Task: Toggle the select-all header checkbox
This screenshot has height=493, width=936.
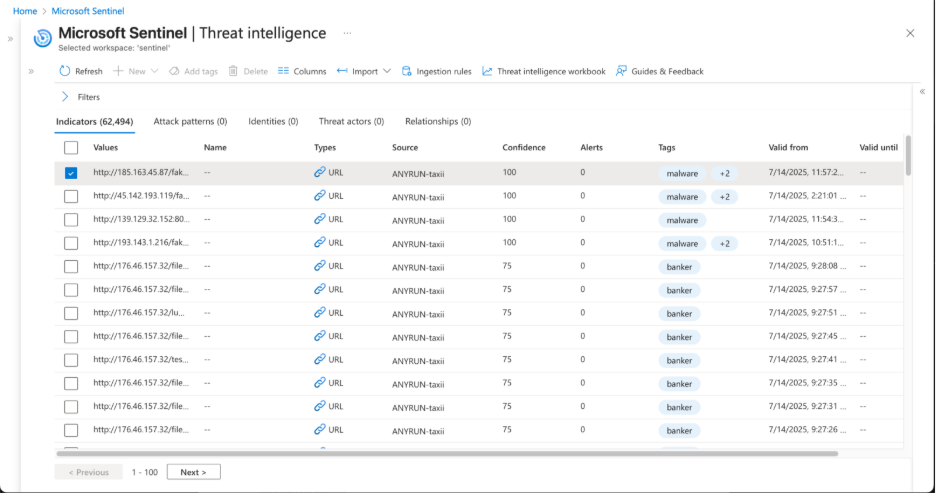Action: tap(71, 148)
